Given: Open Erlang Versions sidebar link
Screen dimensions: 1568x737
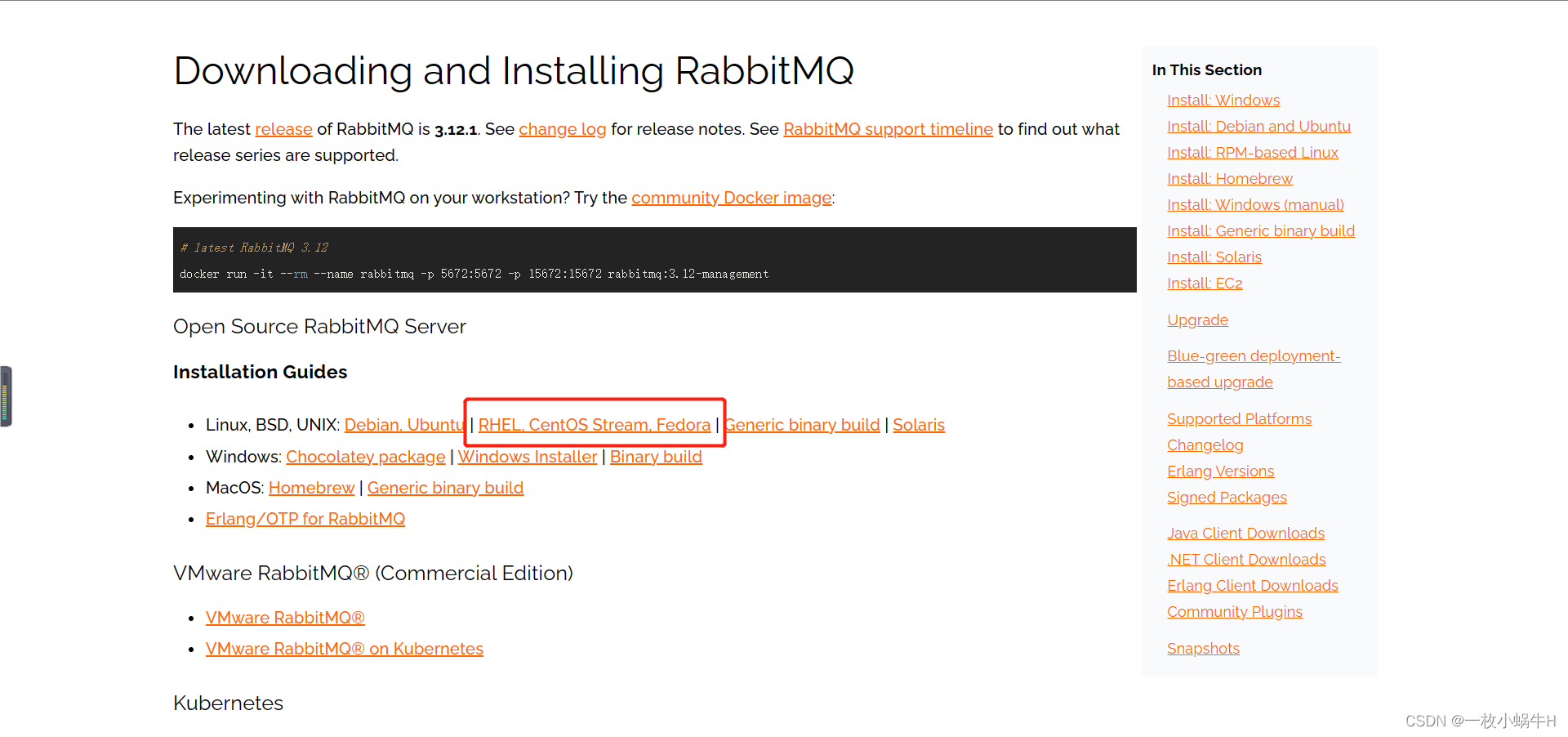Looking at the screenshot, I should [x=1220, y=471].
